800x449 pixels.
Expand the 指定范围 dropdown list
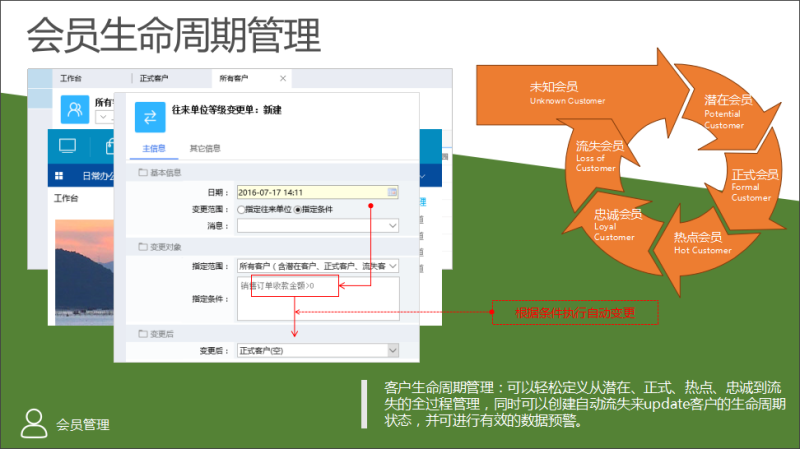click(393, 266)
